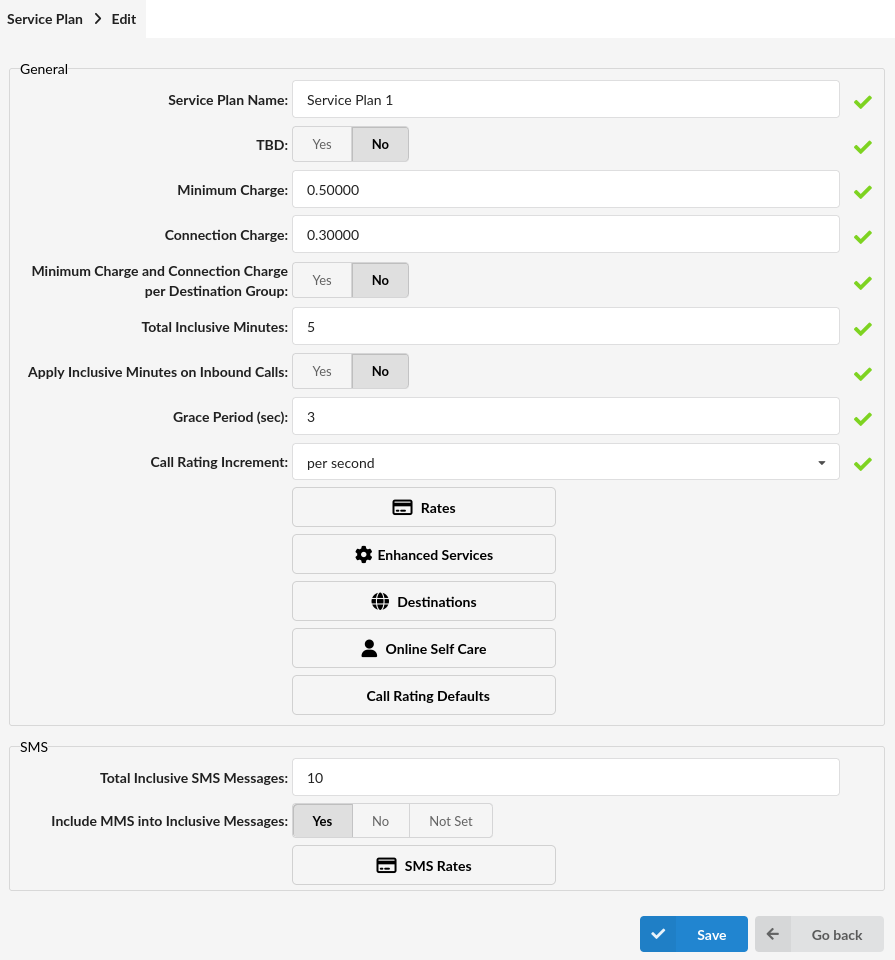Choose No for charge per Destination Group
The height and width of the screenshot is (960, 895).
coord(380,280)
